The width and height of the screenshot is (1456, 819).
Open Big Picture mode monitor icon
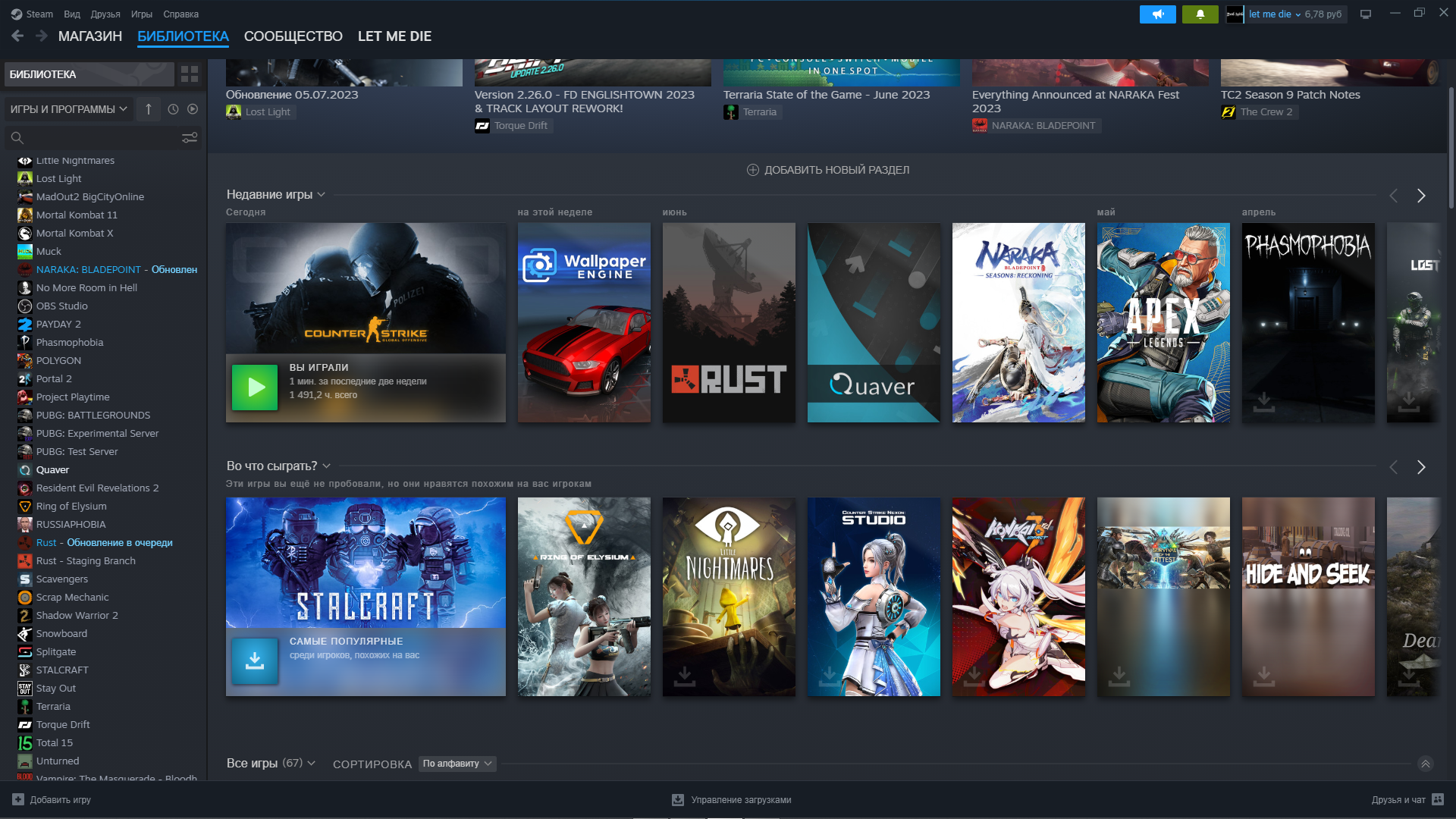(x=1366, y=14)
